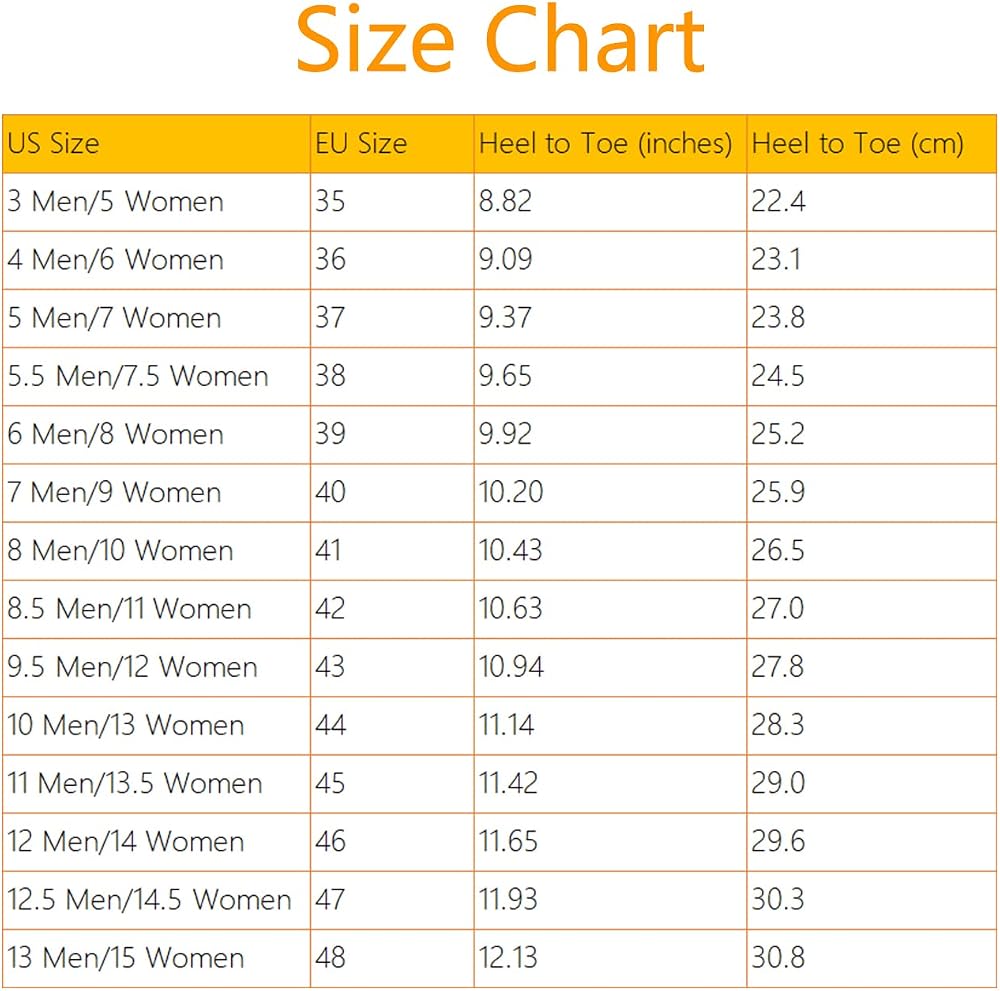Select the 30.8 cm cell

(871, 958)
